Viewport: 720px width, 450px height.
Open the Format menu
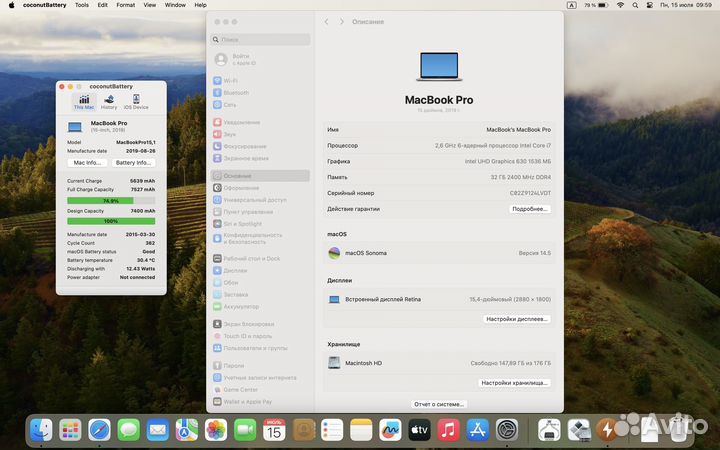pos(125,5)
